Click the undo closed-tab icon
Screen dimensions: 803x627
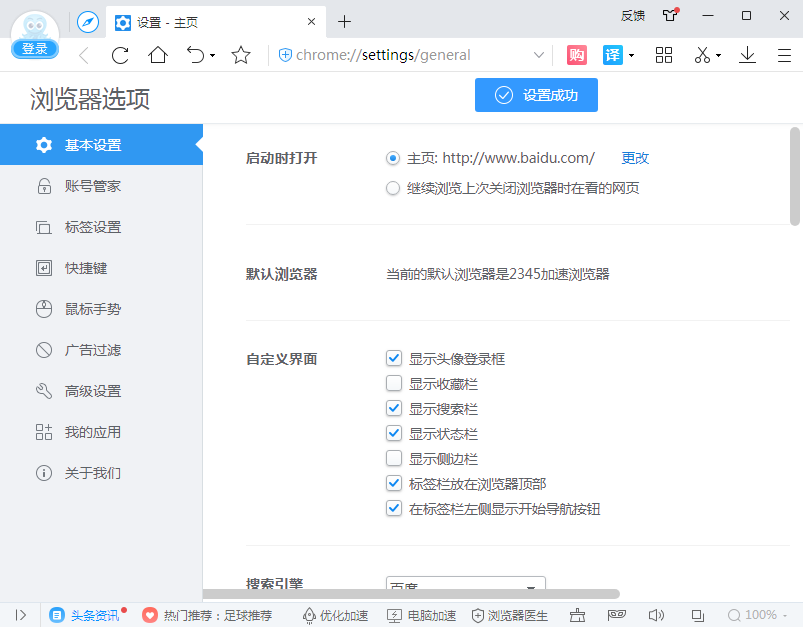click(x=196, y=55)
